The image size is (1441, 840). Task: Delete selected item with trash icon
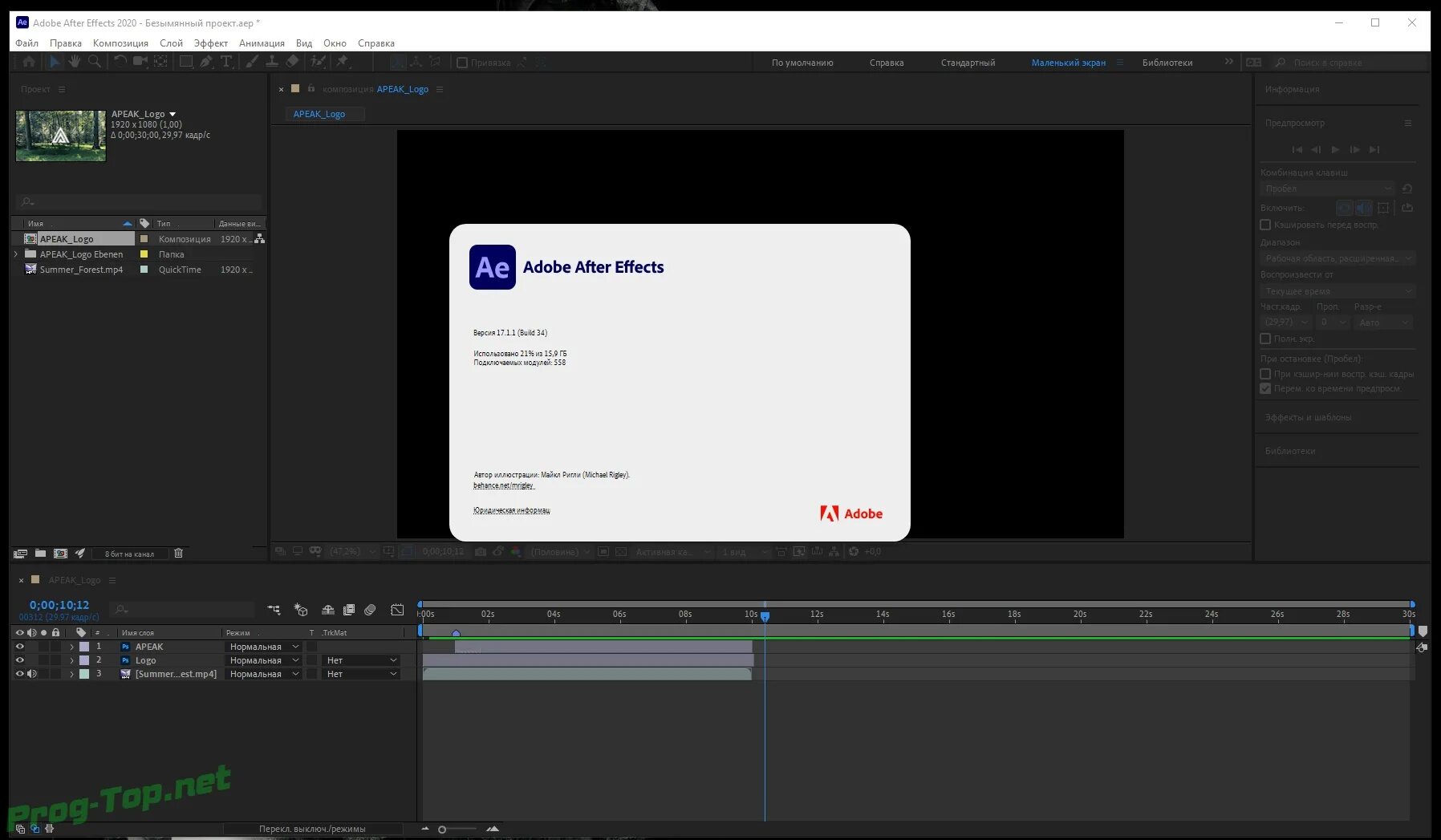point(179,554)
